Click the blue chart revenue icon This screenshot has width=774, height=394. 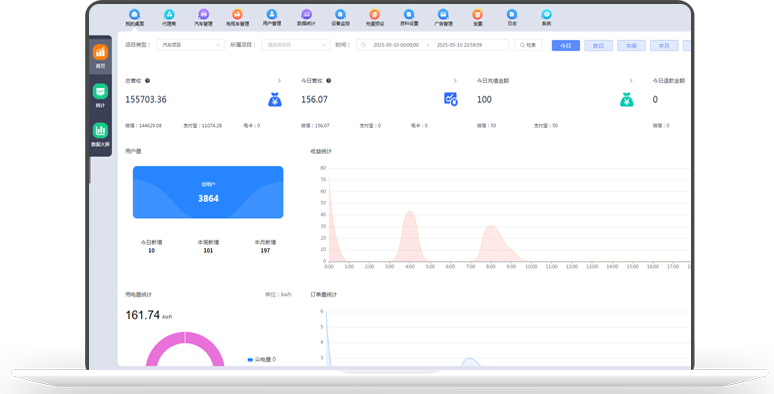click(451, 99)
